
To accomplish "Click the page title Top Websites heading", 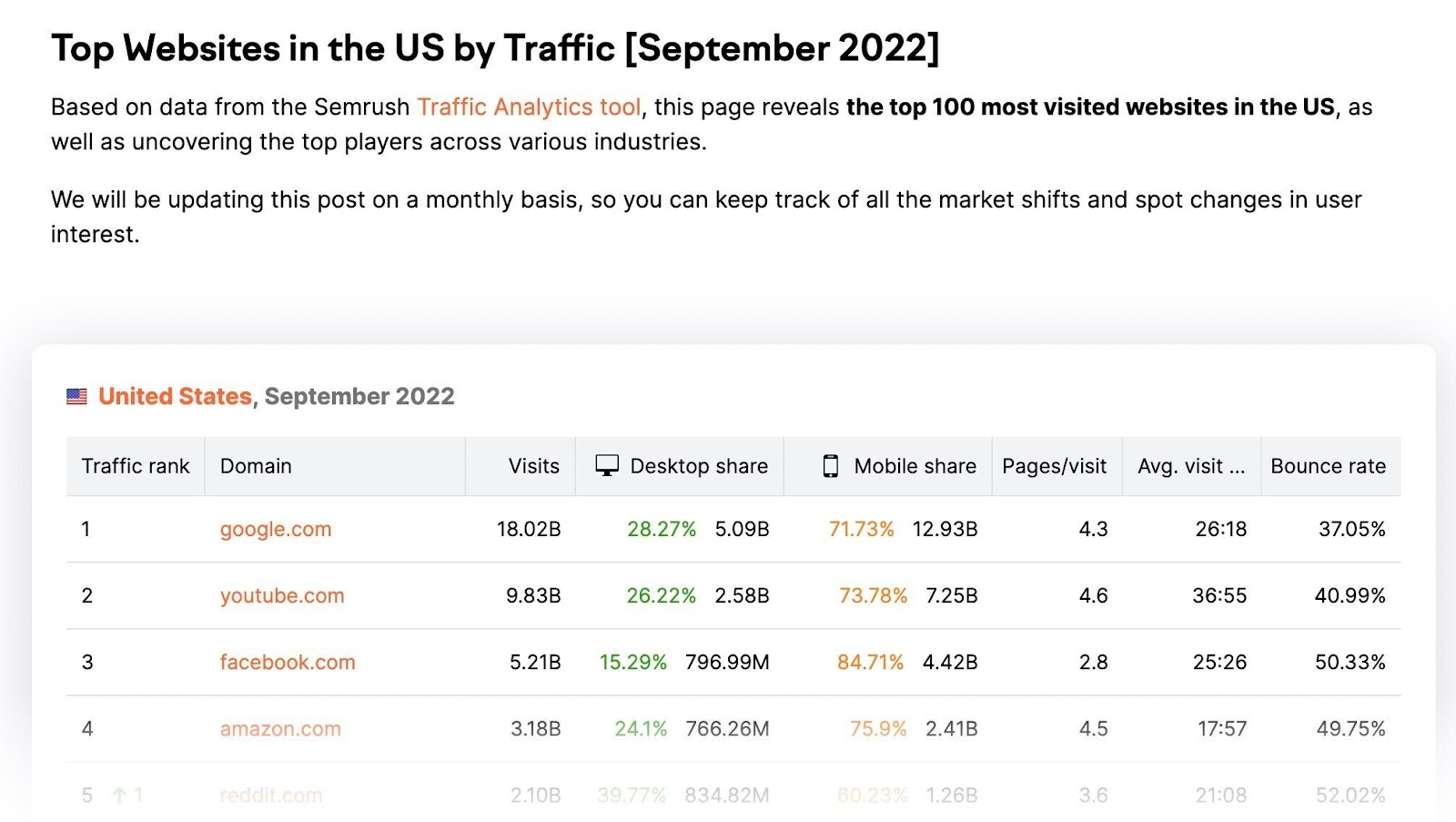I will coord(495,48).
